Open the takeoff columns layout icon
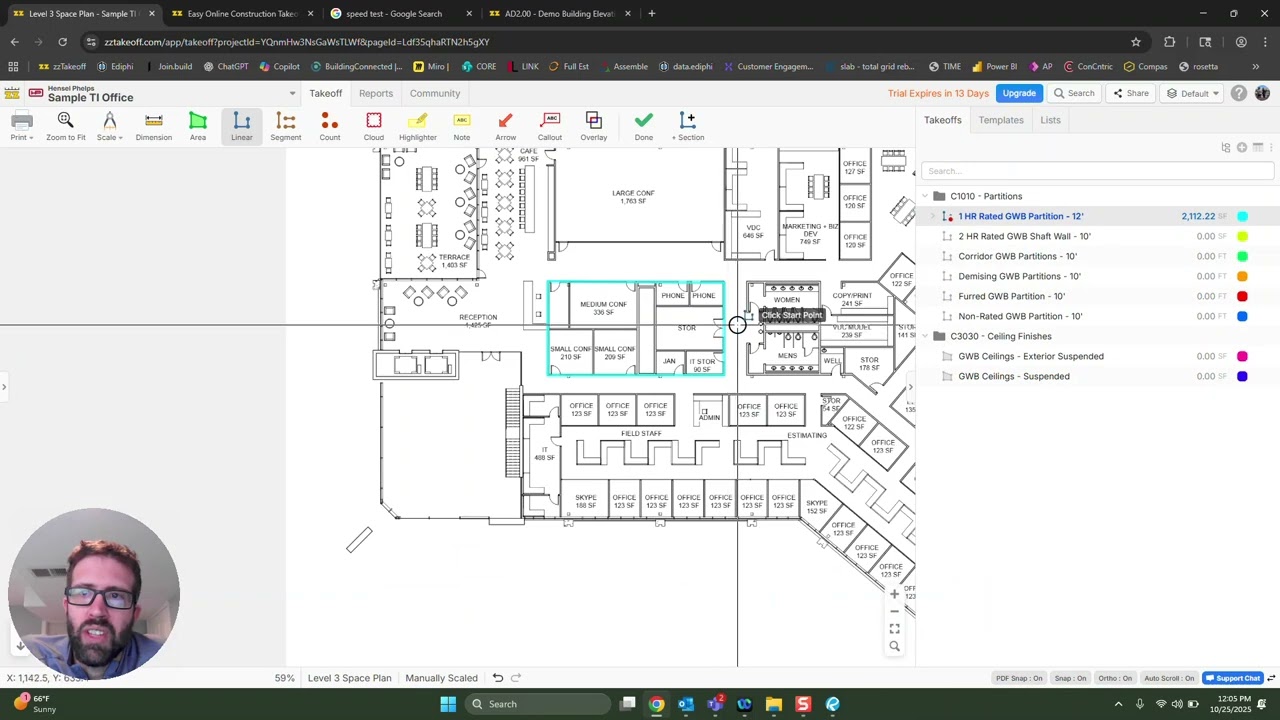Viewport: 1280px width, 720px height. coord(1258,148)
